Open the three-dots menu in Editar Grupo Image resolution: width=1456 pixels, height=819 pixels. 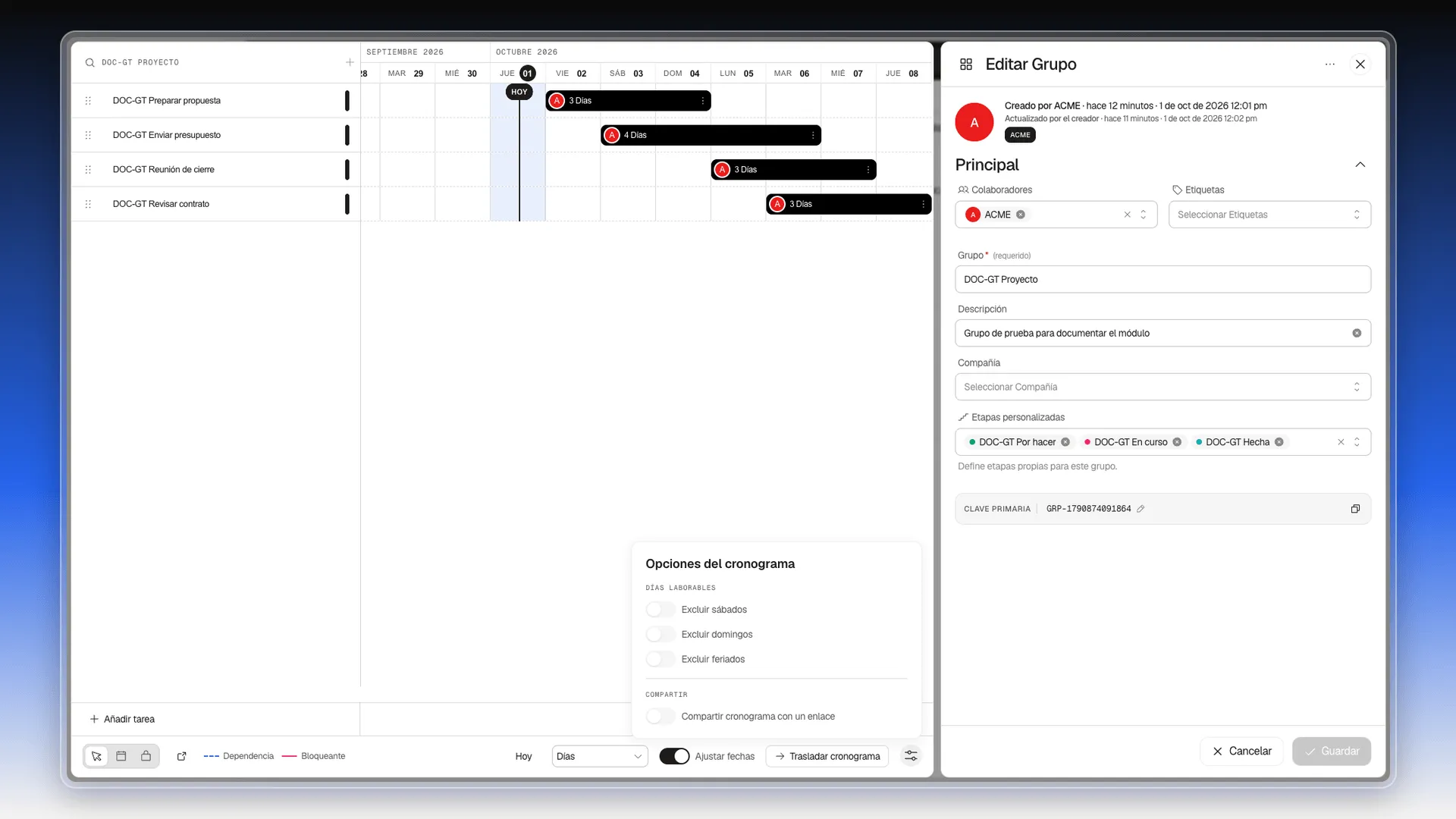[x=1330, y=64]
